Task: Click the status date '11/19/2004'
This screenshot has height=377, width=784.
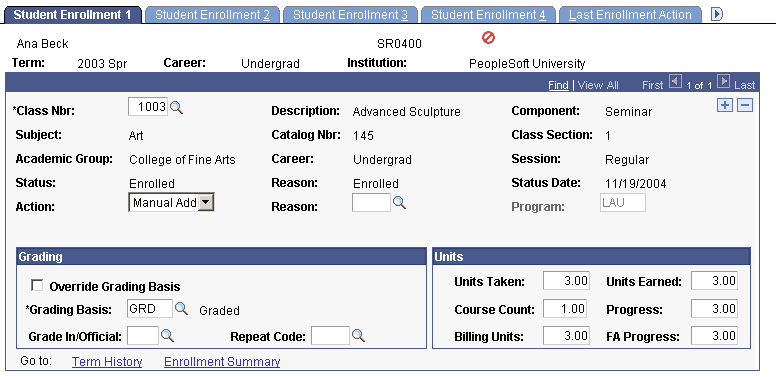Action: pyautogui.click(x=636, y=184)
